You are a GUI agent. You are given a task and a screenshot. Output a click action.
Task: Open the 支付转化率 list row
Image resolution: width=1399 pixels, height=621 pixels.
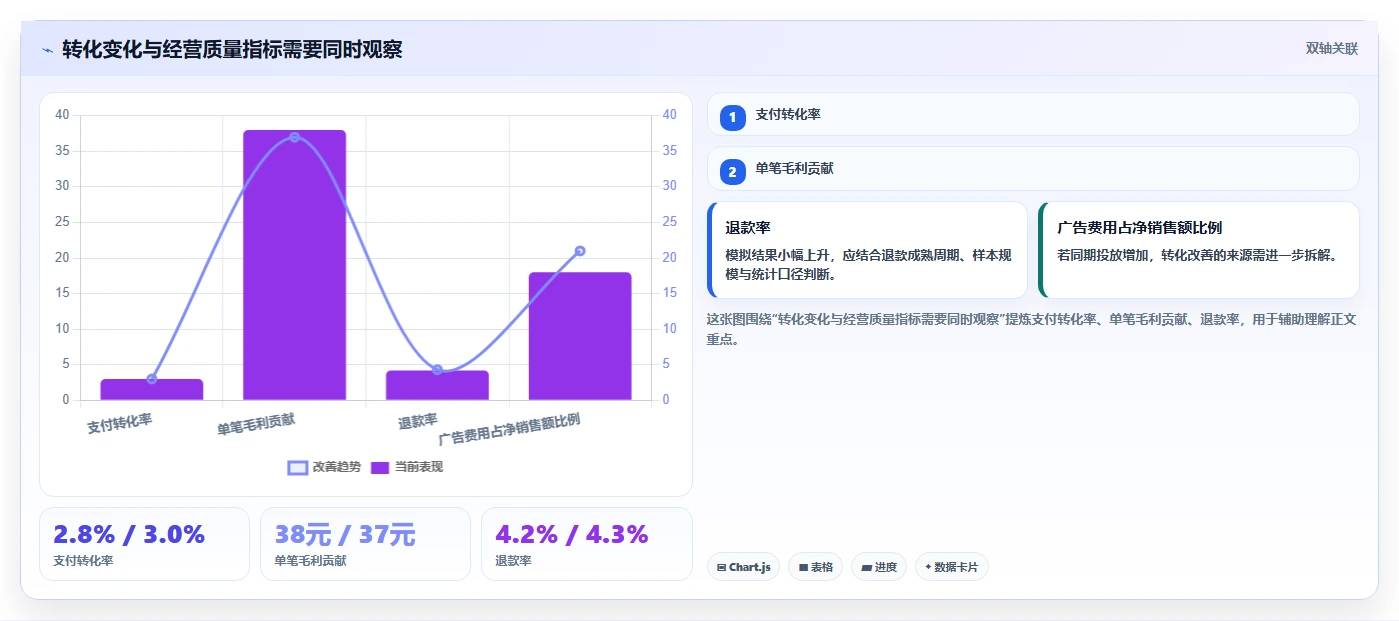(1033, 115)
